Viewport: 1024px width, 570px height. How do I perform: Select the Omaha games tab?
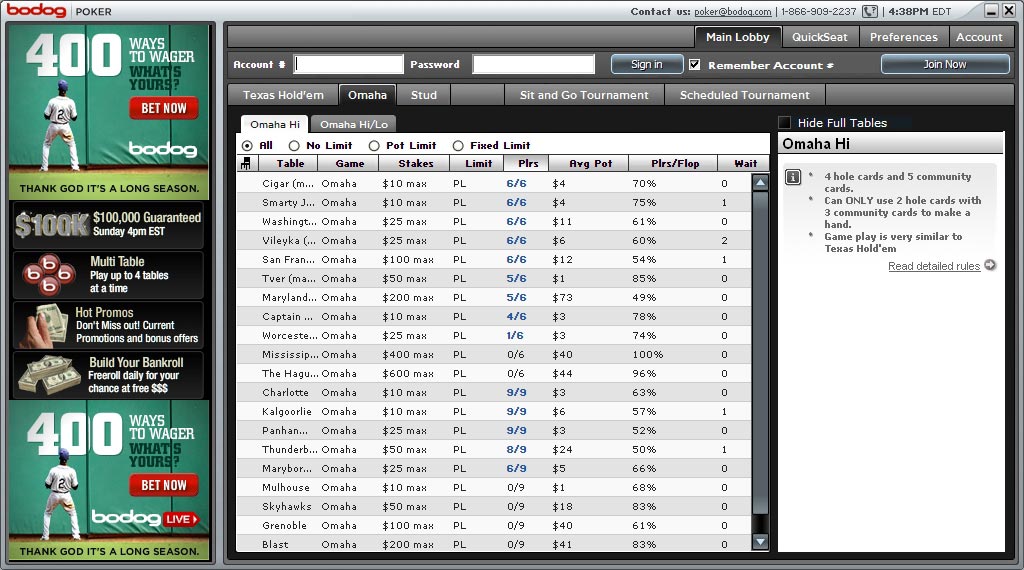367,95
